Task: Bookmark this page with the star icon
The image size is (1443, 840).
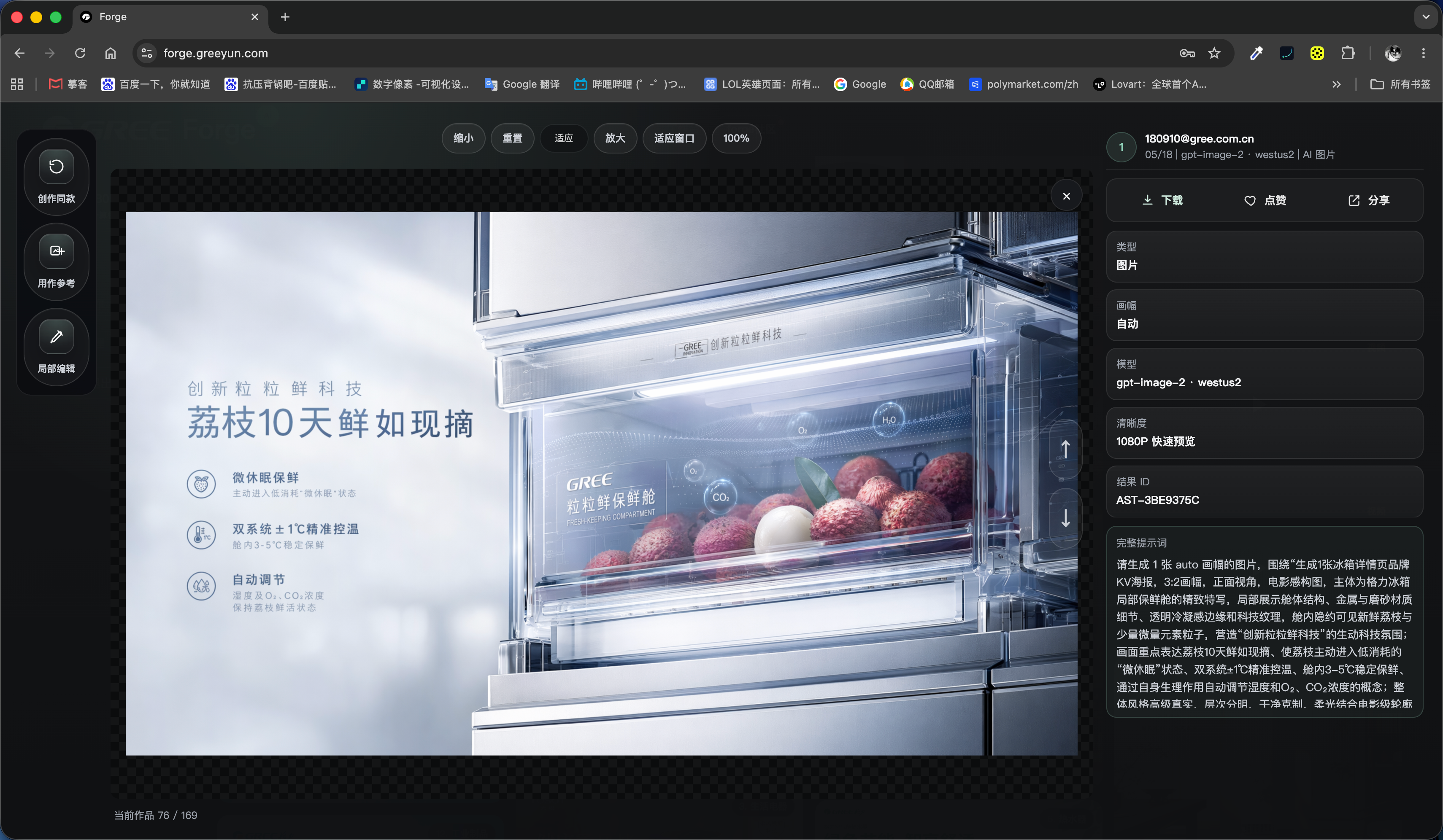Action: click(x=1214, y=53)
